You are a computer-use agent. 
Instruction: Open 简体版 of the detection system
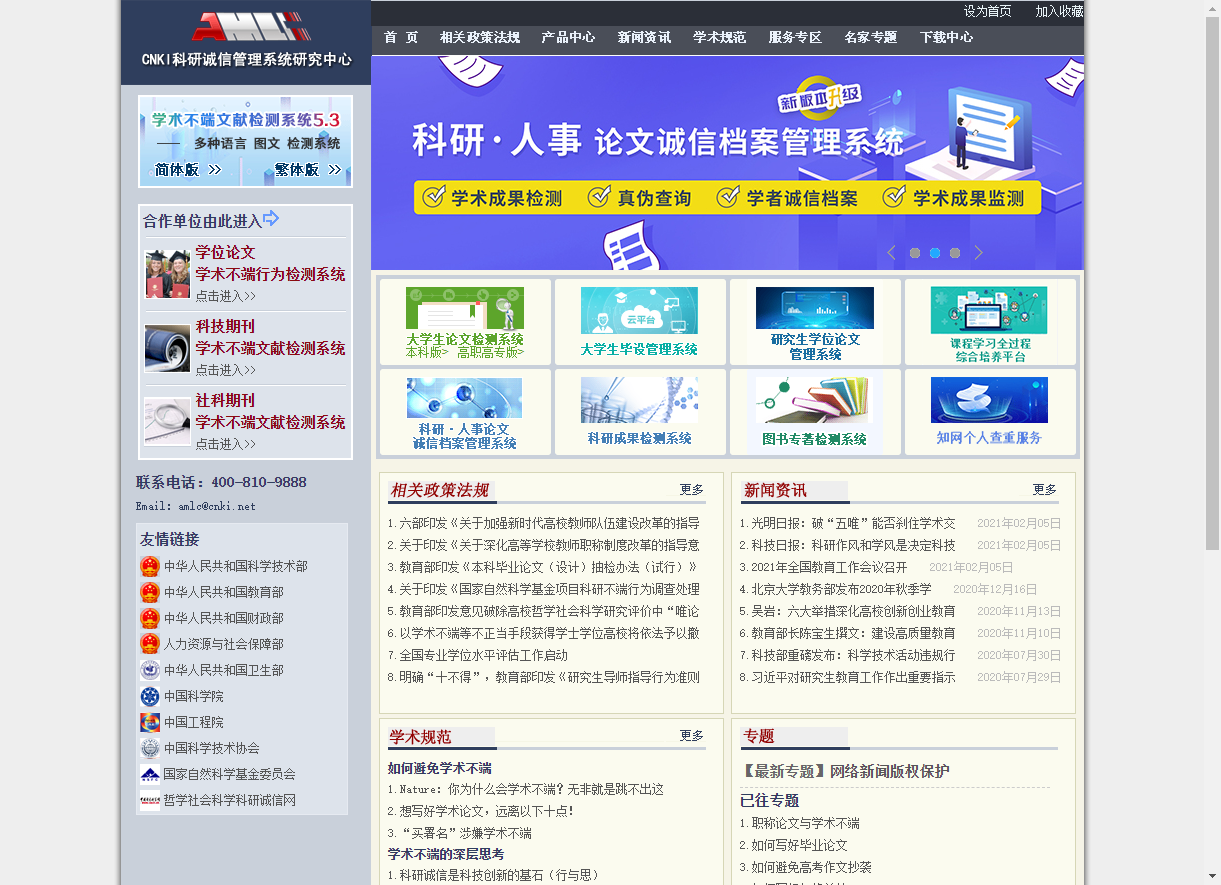click(188, 170)
